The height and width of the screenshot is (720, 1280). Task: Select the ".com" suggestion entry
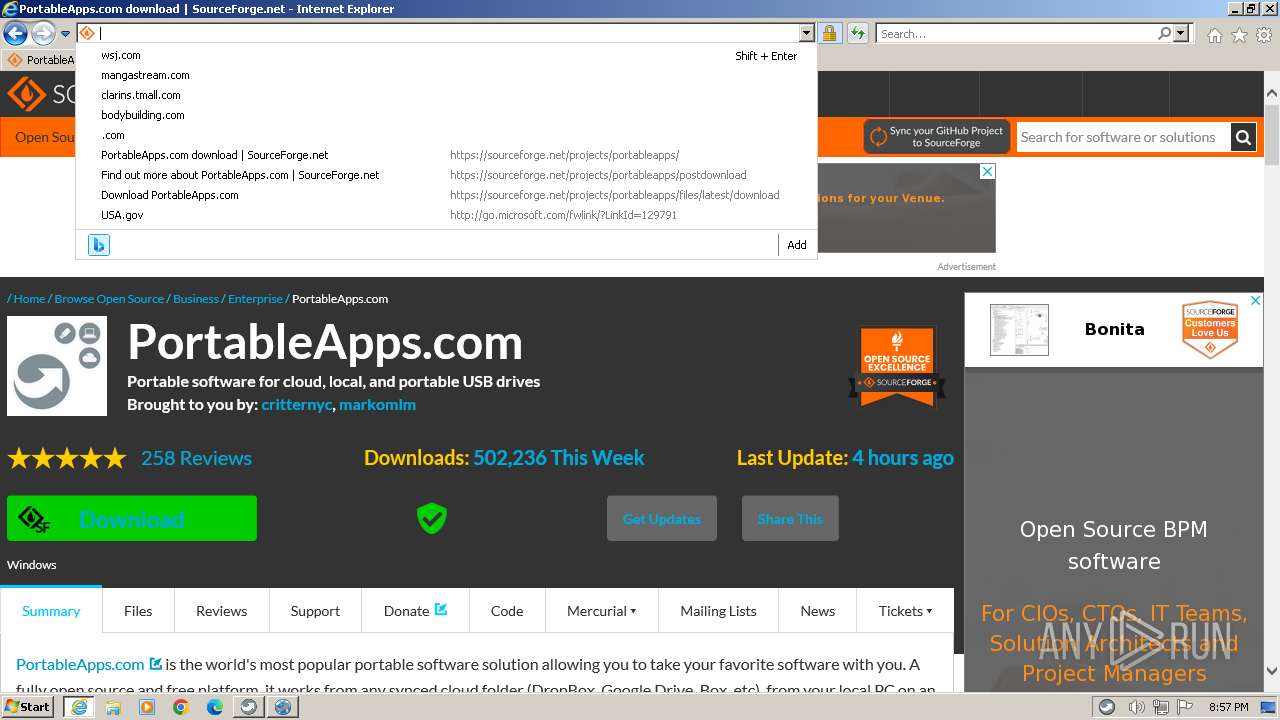tap(446, 135)
